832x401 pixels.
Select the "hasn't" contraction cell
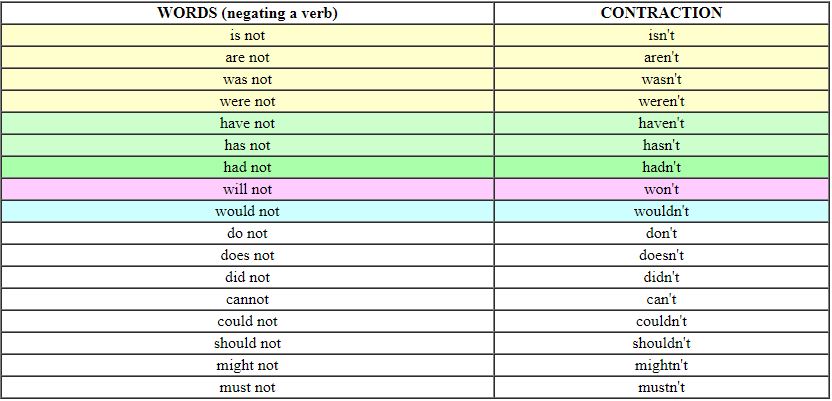[661, 145]
